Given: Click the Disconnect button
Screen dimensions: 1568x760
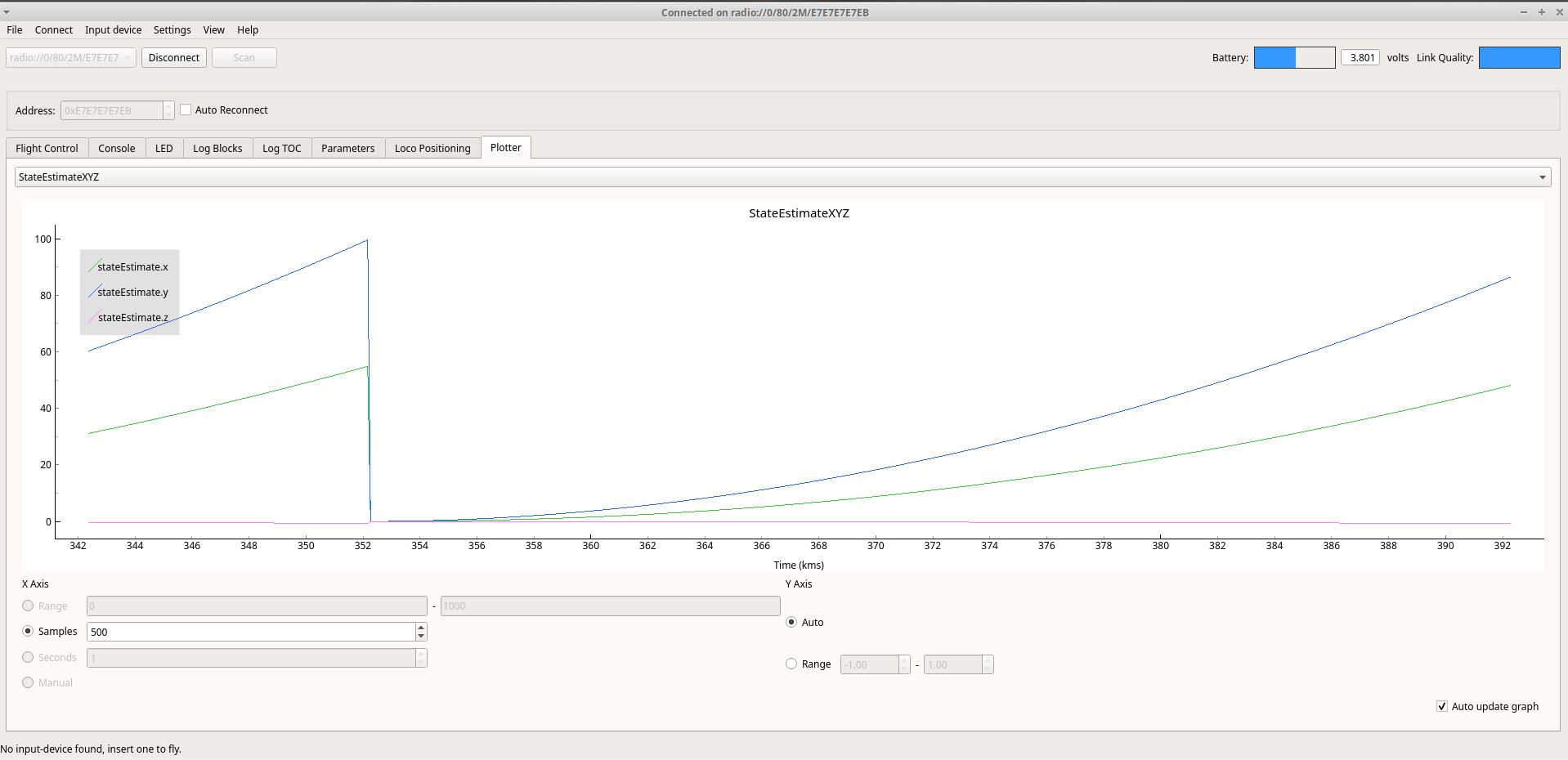Looking at the screenshot, I should [174, 57].
